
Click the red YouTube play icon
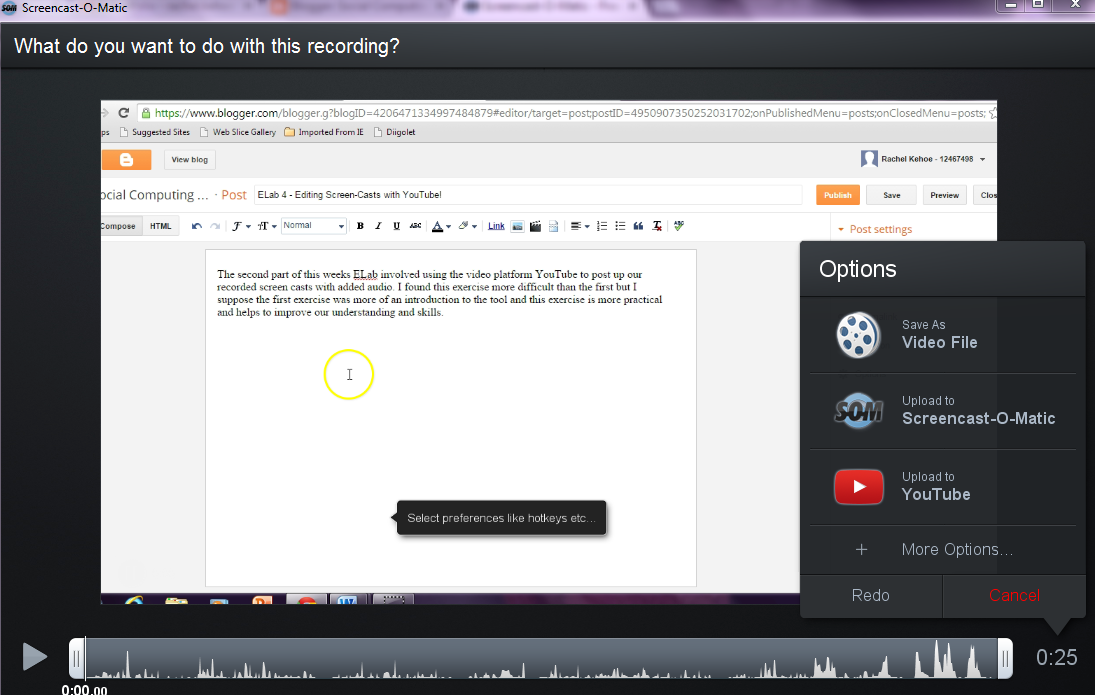pos(858,487)
